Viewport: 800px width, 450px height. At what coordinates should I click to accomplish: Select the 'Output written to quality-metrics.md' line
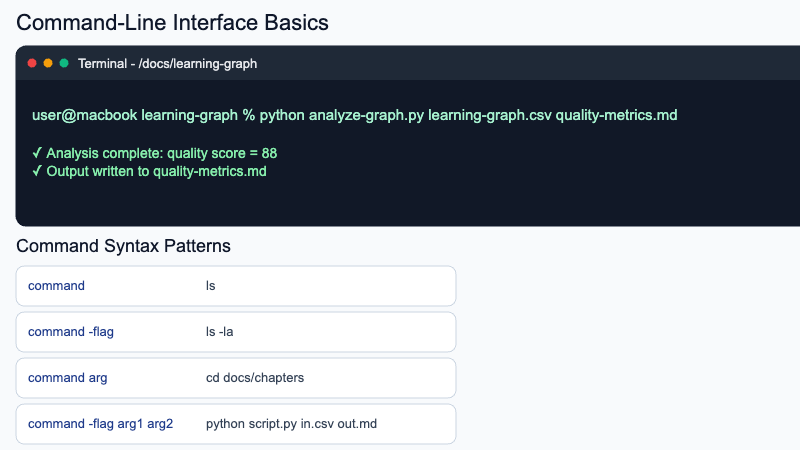(156, 171)
